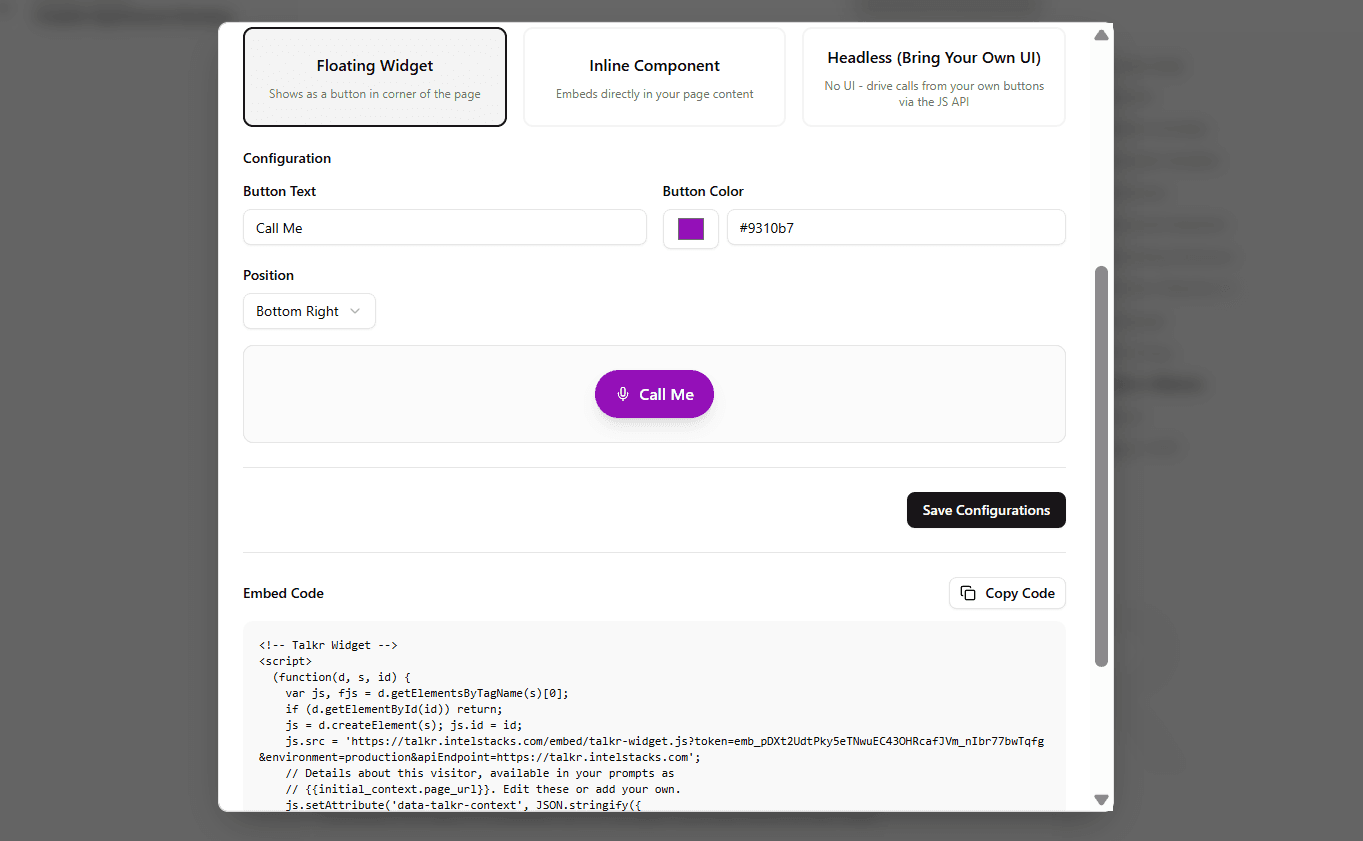Screen dimensions: 1363x841
Task: Pick the Headless (Bring Your Own UI) option
Action: (934, 77)
